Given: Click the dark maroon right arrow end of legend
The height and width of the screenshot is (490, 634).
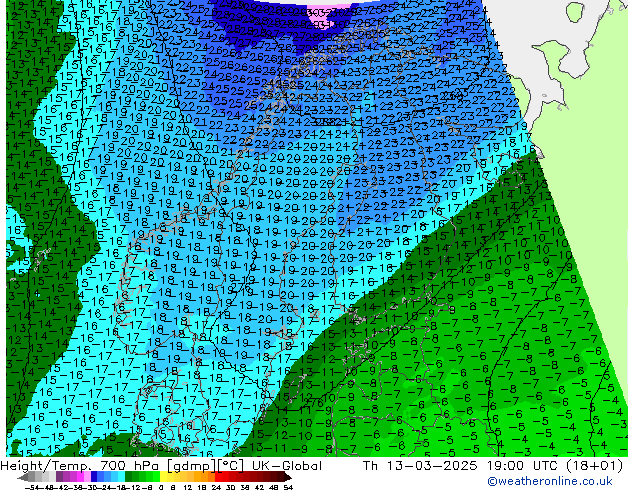Looking at the screenshot, I should pos(287,477).
